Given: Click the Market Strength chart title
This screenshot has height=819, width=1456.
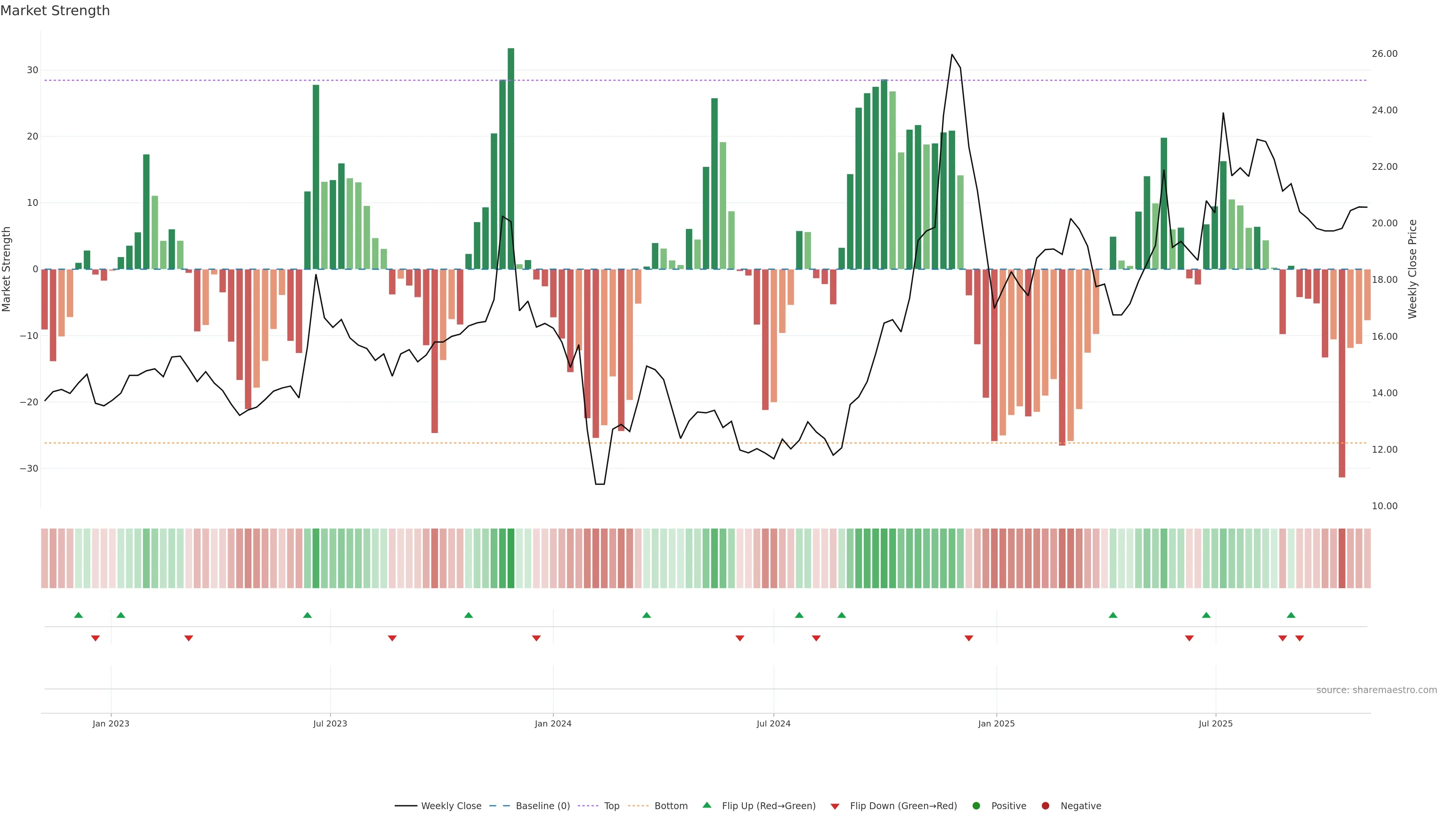Looking at the screenshot, I should [x=55, y=11].
